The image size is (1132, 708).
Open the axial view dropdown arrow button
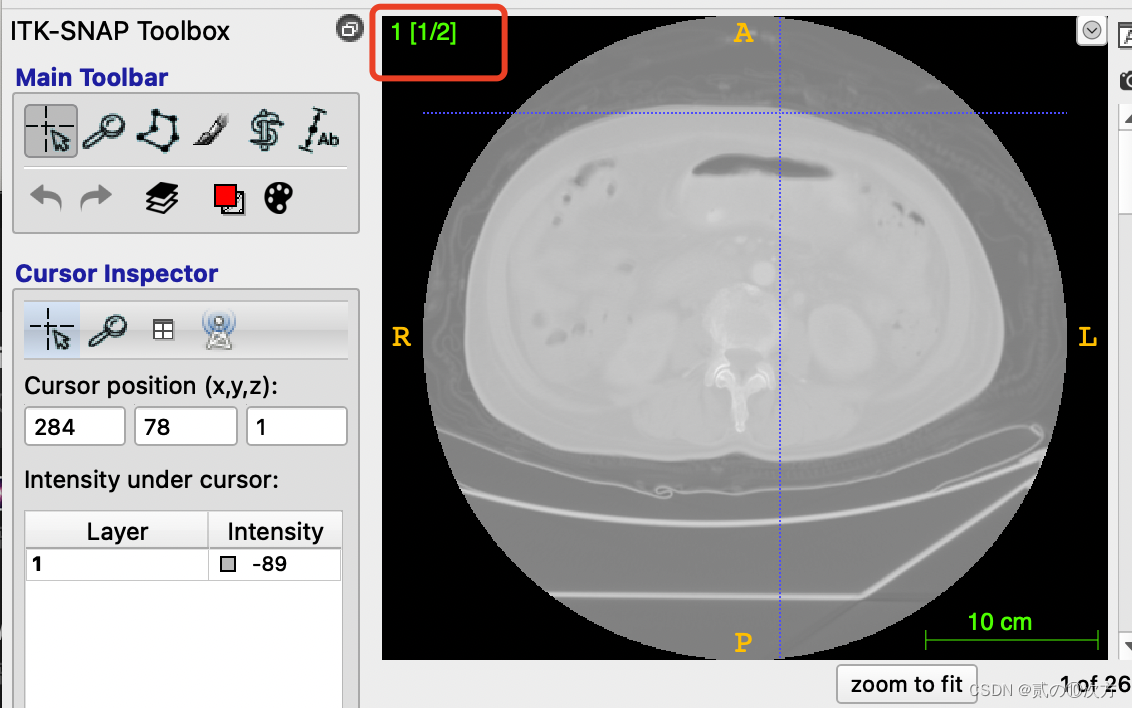click(x=1092, y=30)
